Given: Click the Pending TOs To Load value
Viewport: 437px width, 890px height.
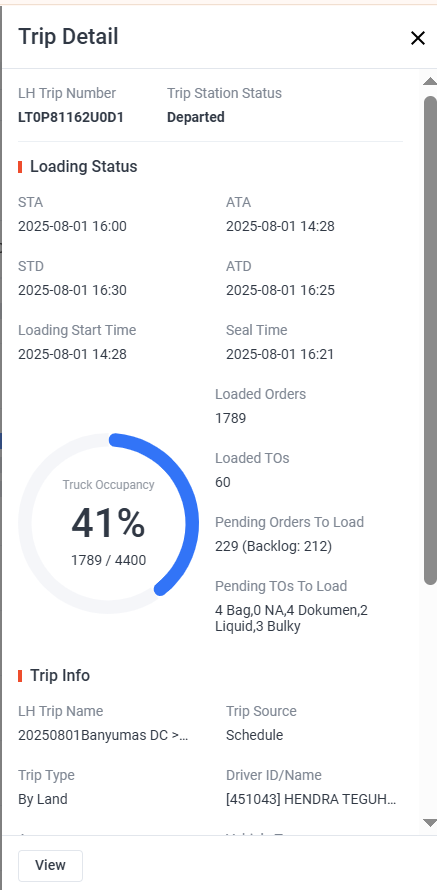Looking at the screenshot, I should (291, 619).
